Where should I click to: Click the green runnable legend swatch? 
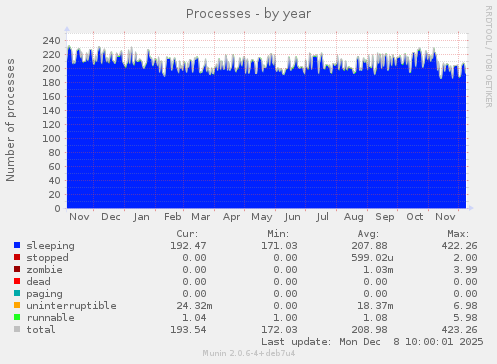tap(17, 317)
